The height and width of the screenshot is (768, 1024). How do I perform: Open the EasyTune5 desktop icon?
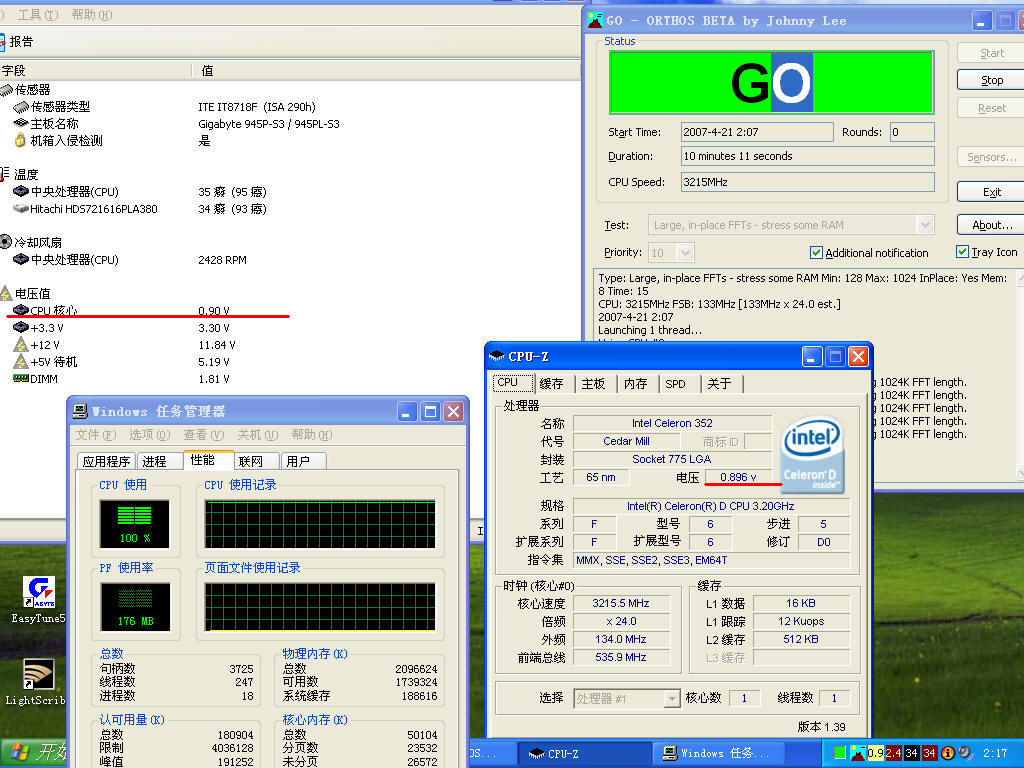point(38,593)
